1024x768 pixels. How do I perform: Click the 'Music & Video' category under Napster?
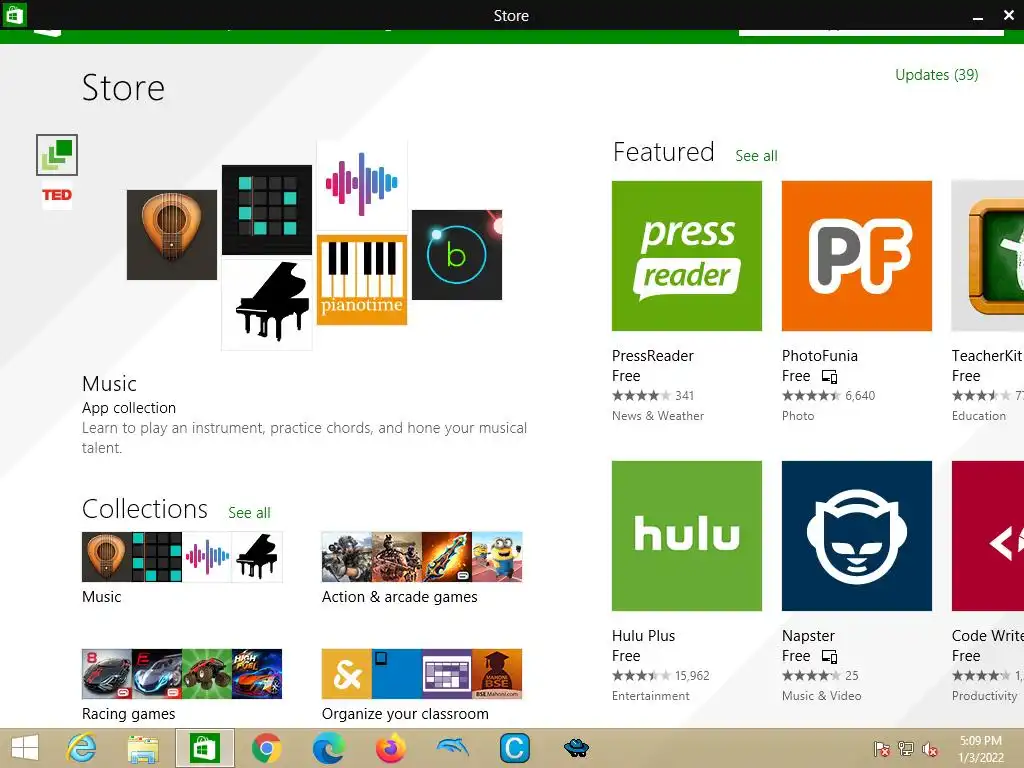click(x=822, y=696)
